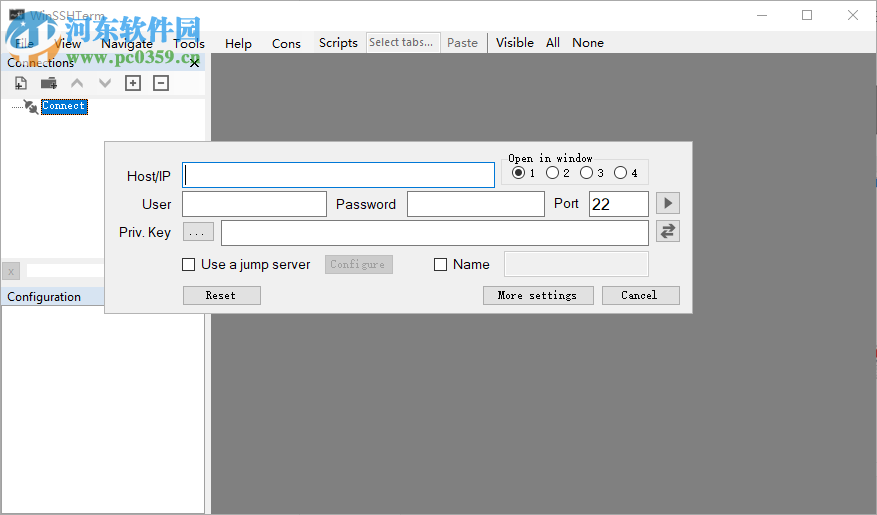Click the Reset button
The height and width of the screenshot is (515, 877).
pyautogui.click(x=221, y=295)
